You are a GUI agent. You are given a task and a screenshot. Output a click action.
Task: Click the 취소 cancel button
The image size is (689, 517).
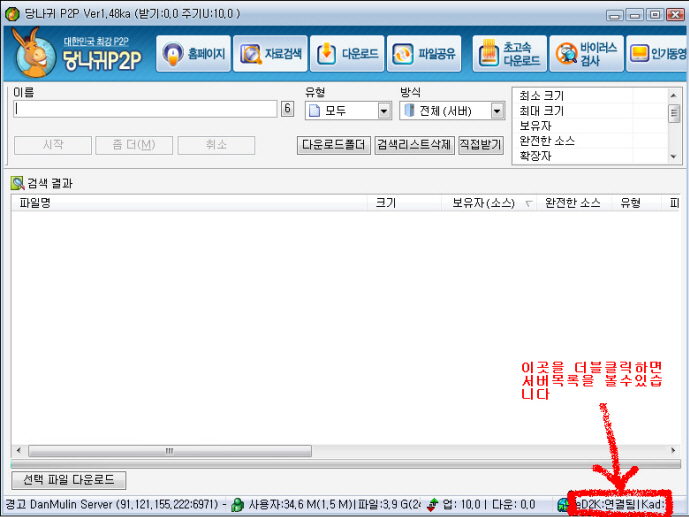coord(216,145)
